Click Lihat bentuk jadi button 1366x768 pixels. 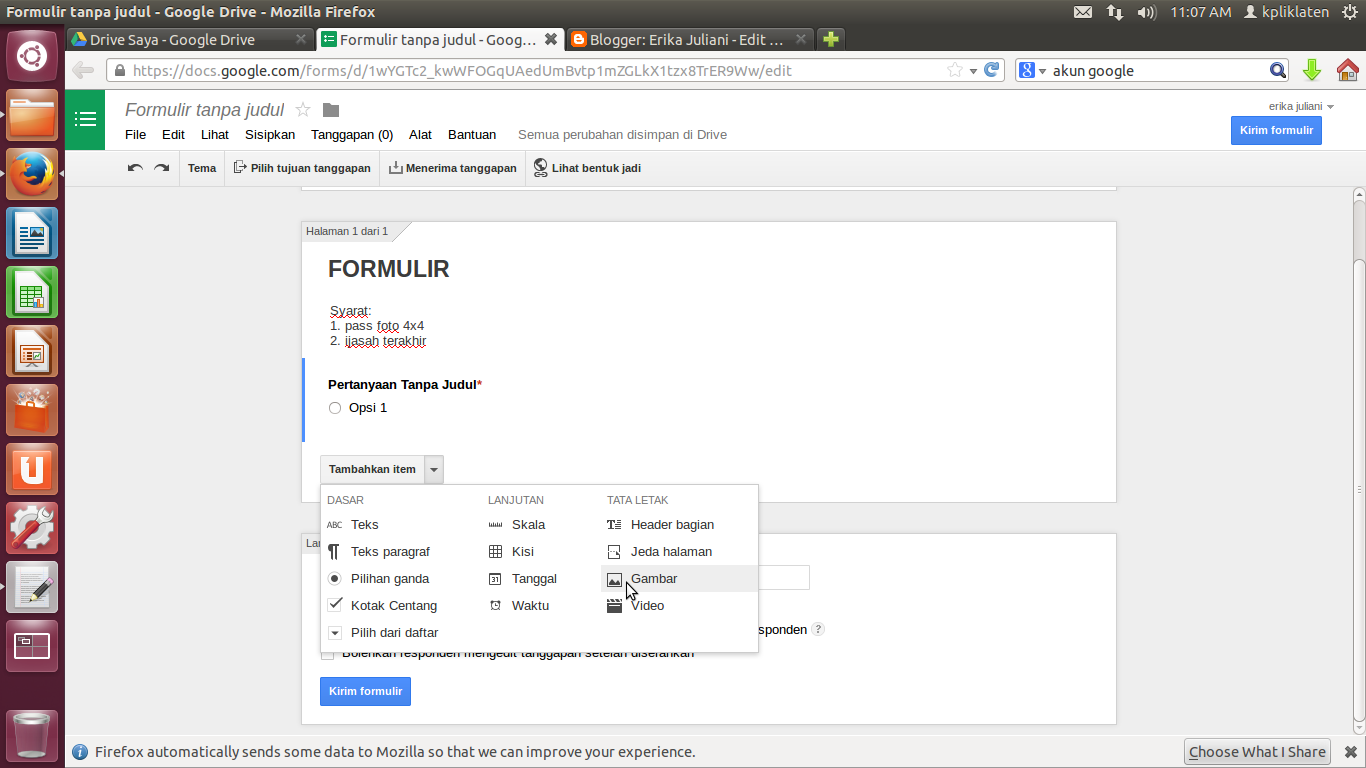[587, 168]
